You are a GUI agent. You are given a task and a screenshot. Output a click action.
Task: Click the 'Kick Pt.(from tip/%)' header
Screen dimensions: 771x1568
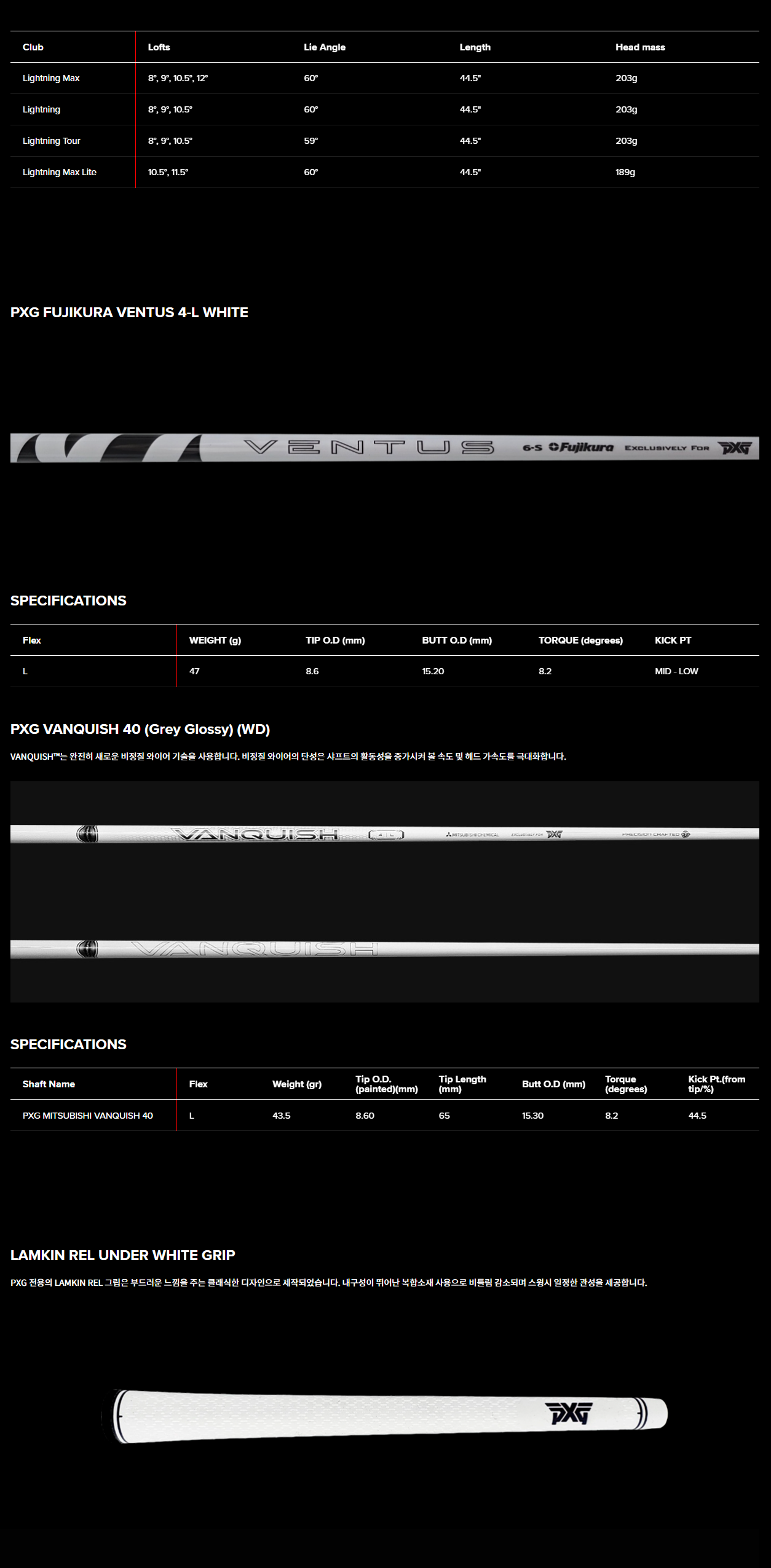[717, 1084]
